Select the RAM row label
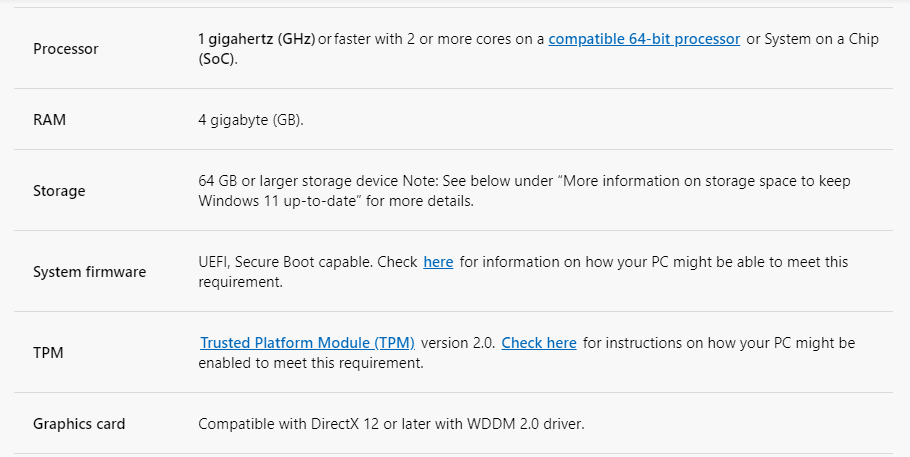The image size is (910, 457). pos(49,120)
